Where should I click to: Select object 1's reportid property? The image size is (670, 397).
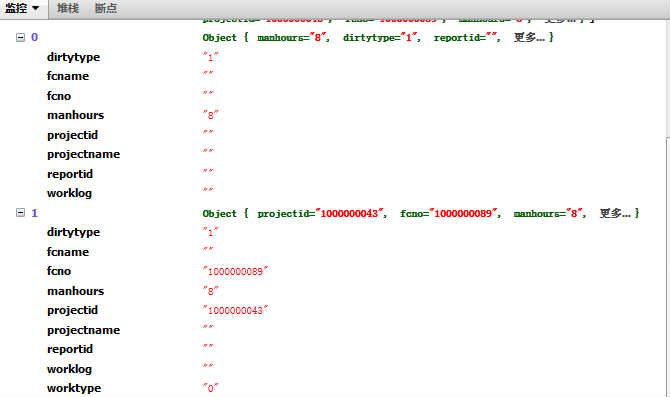point(70,349)
